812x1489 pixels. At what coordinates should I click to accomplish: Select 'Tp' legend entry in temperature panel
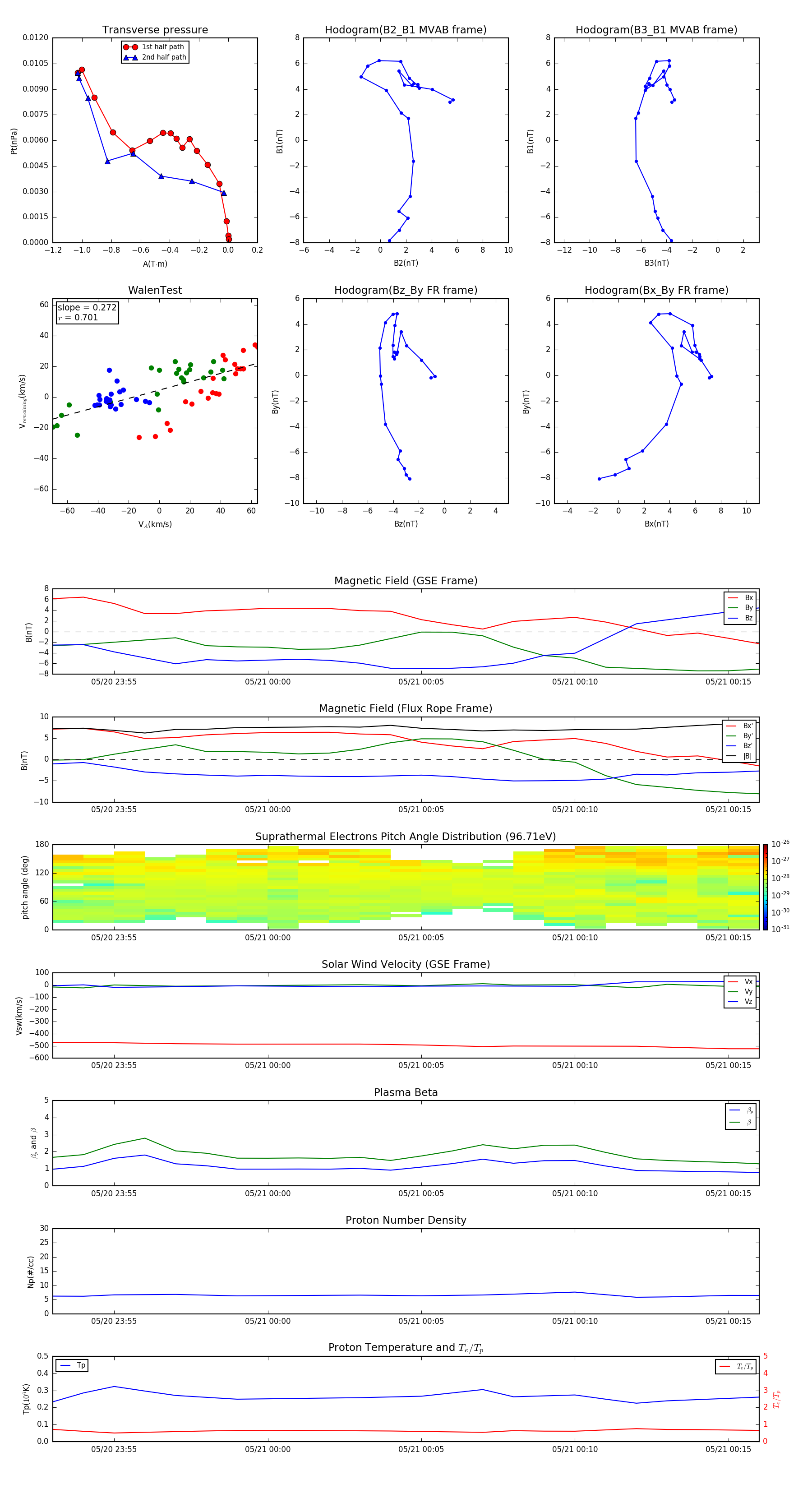point(72,1366)
